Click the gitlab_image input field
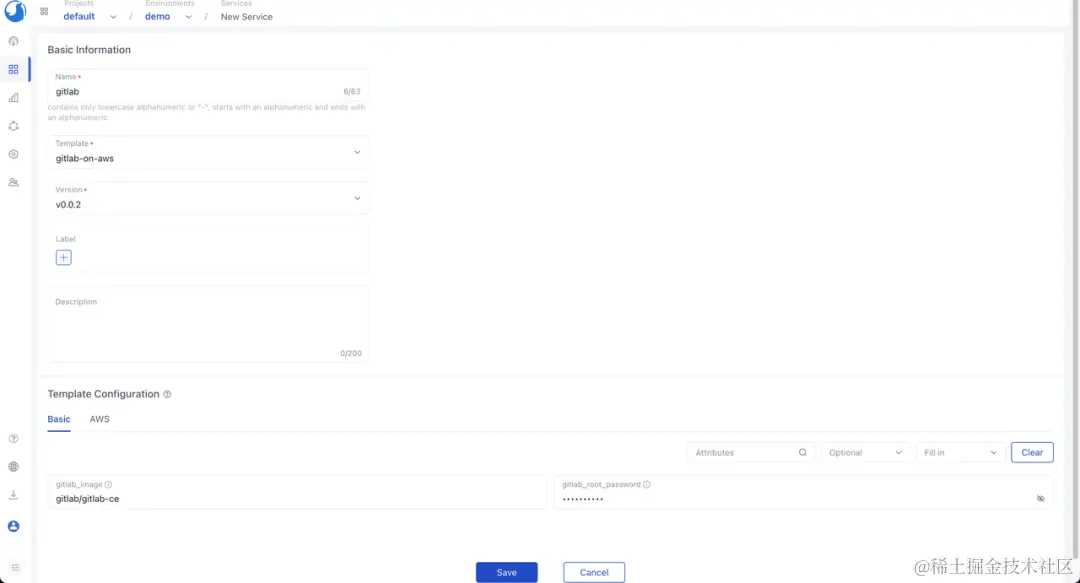This screenshot has width=1080, height=583. 297,492
